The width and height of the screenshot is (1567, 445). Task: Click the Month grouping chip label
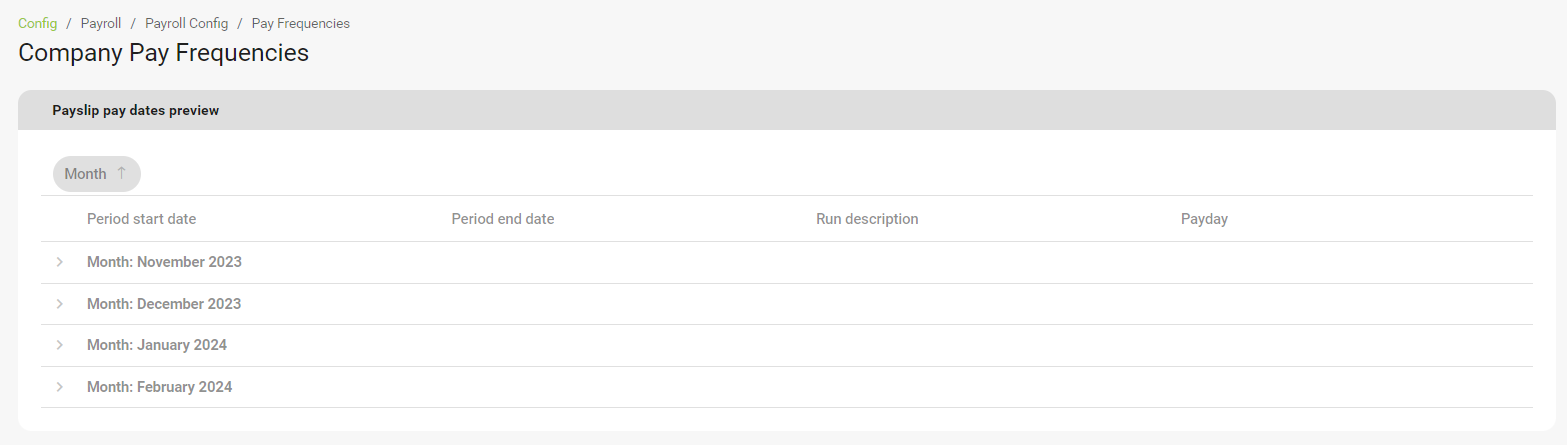point(85,174)
